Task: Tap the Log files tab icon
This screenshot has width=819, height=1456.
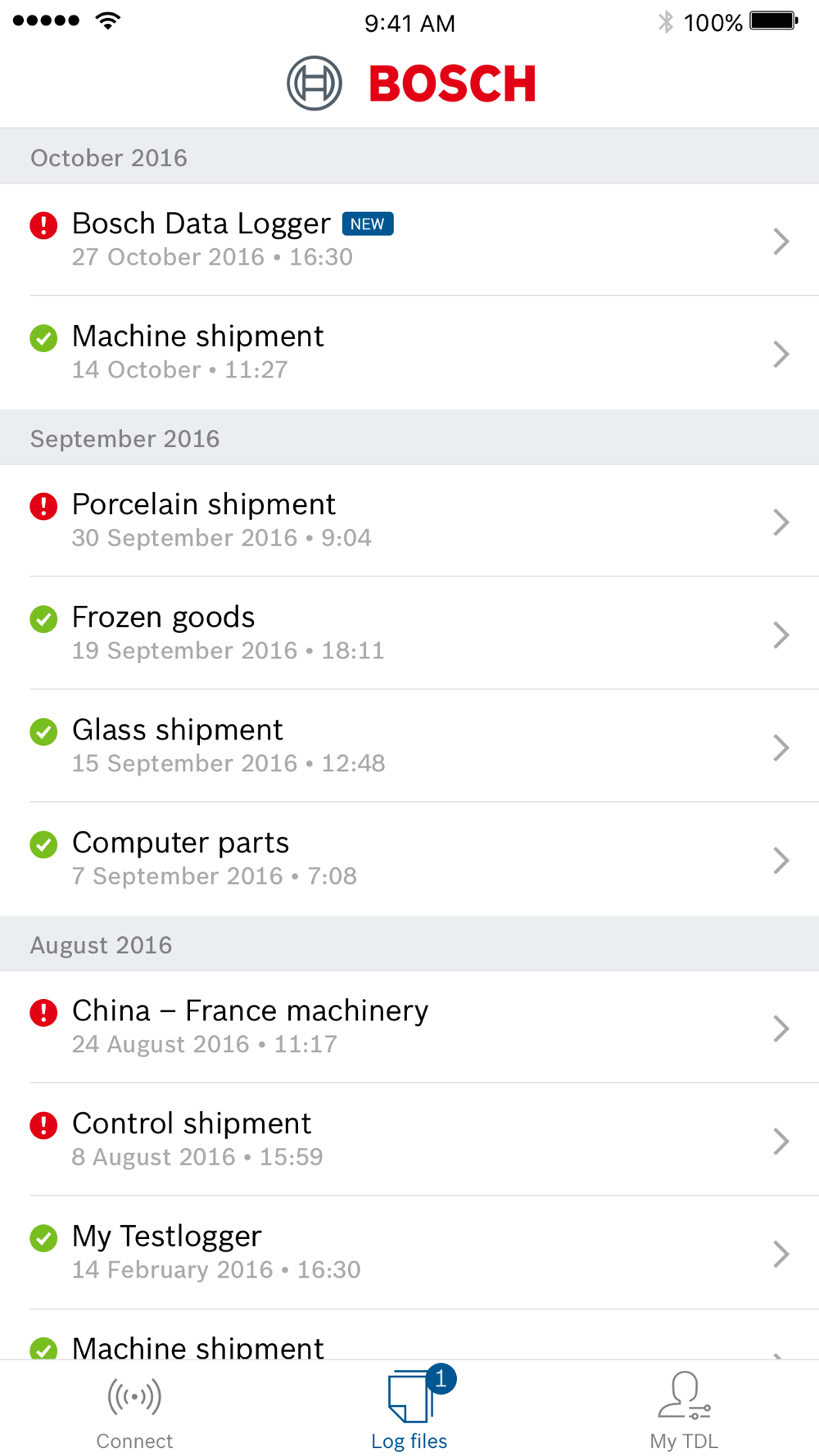Action: [409, 1396]
